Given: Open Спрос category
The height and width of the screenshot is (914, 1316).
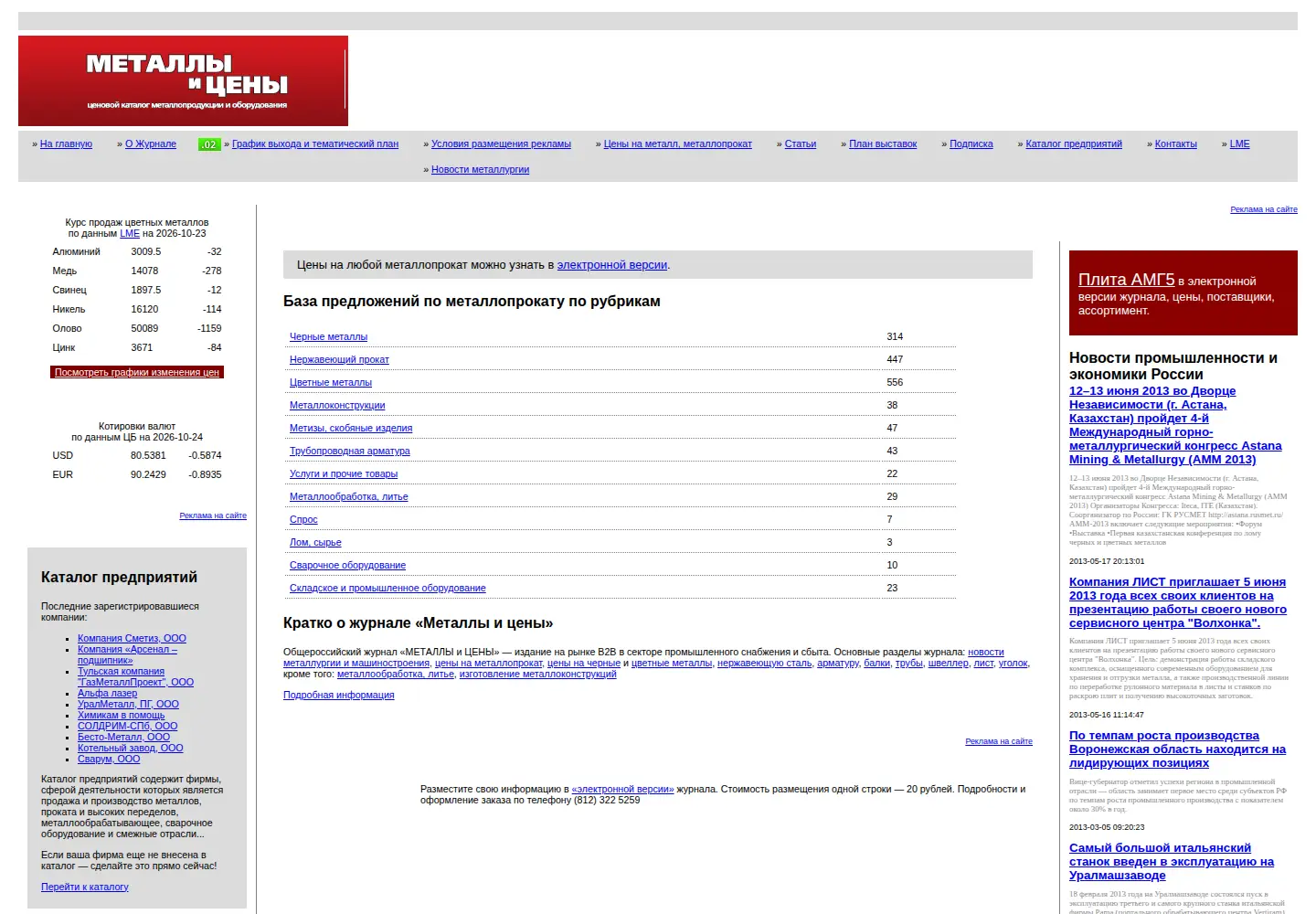Looking at the screenshot, I should [x=303, y=520].
